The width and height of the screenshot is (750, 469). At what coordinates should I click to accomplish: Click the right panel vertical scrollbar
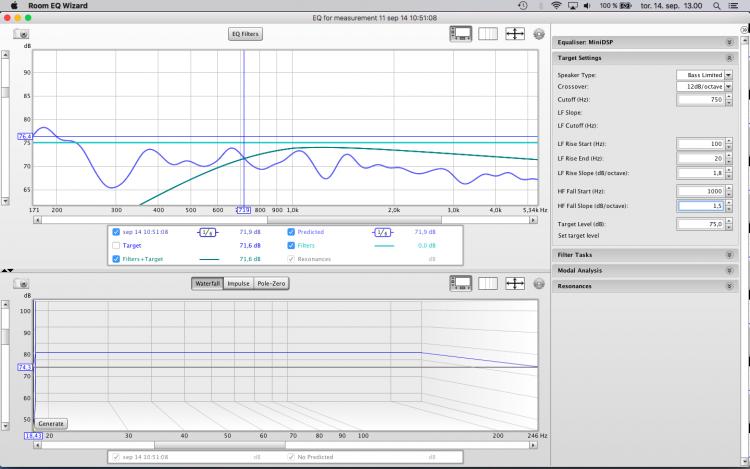coord(744,249)
